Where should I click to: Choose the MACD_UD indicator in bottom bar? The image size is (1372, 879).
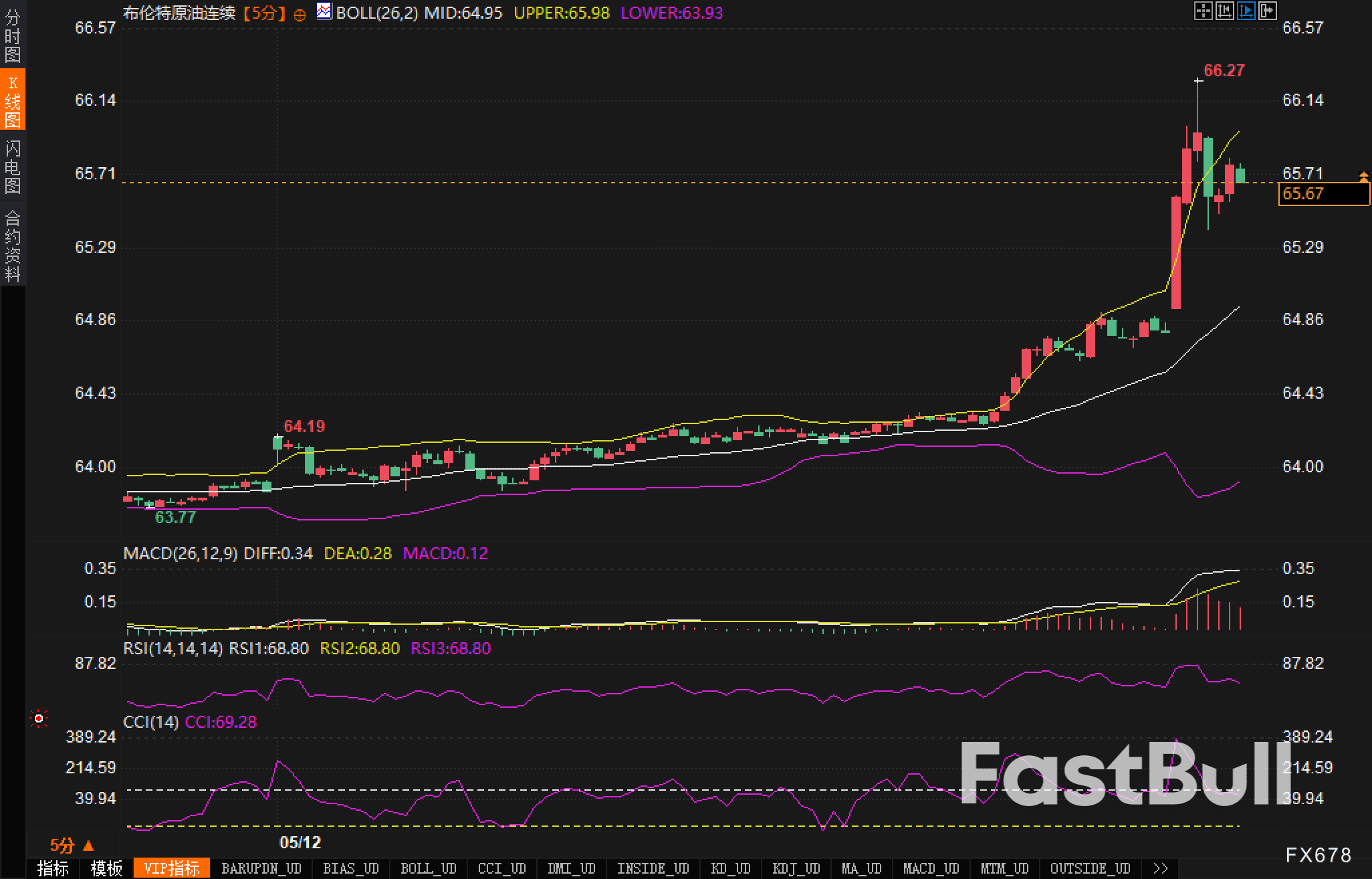931,868
